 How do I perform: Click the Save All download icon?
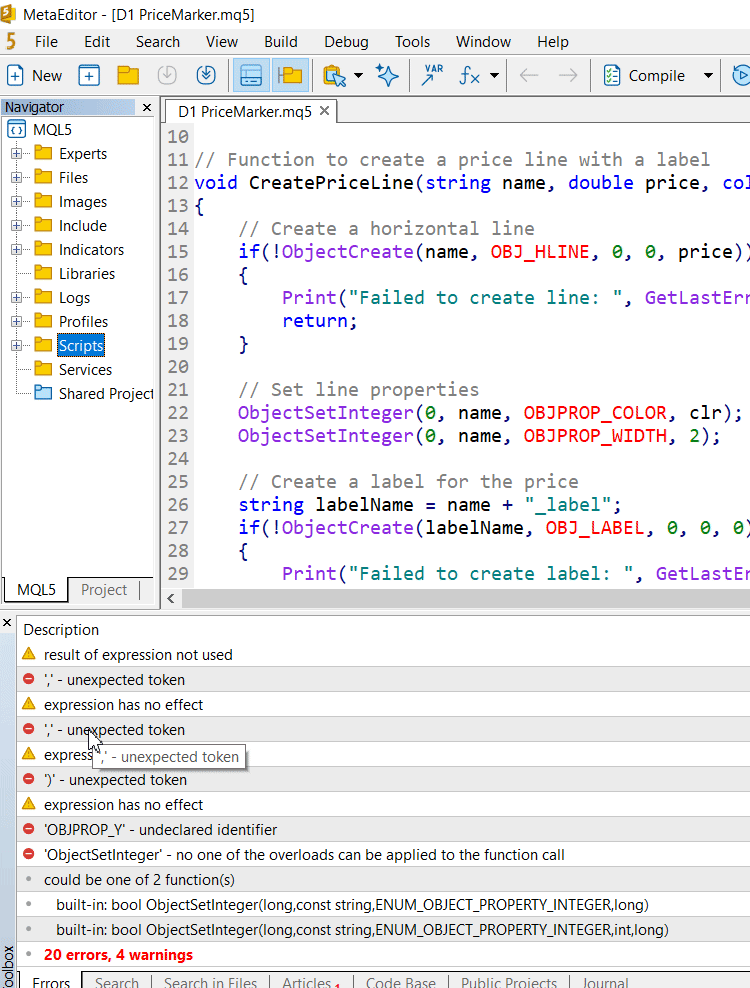(206, 76)
